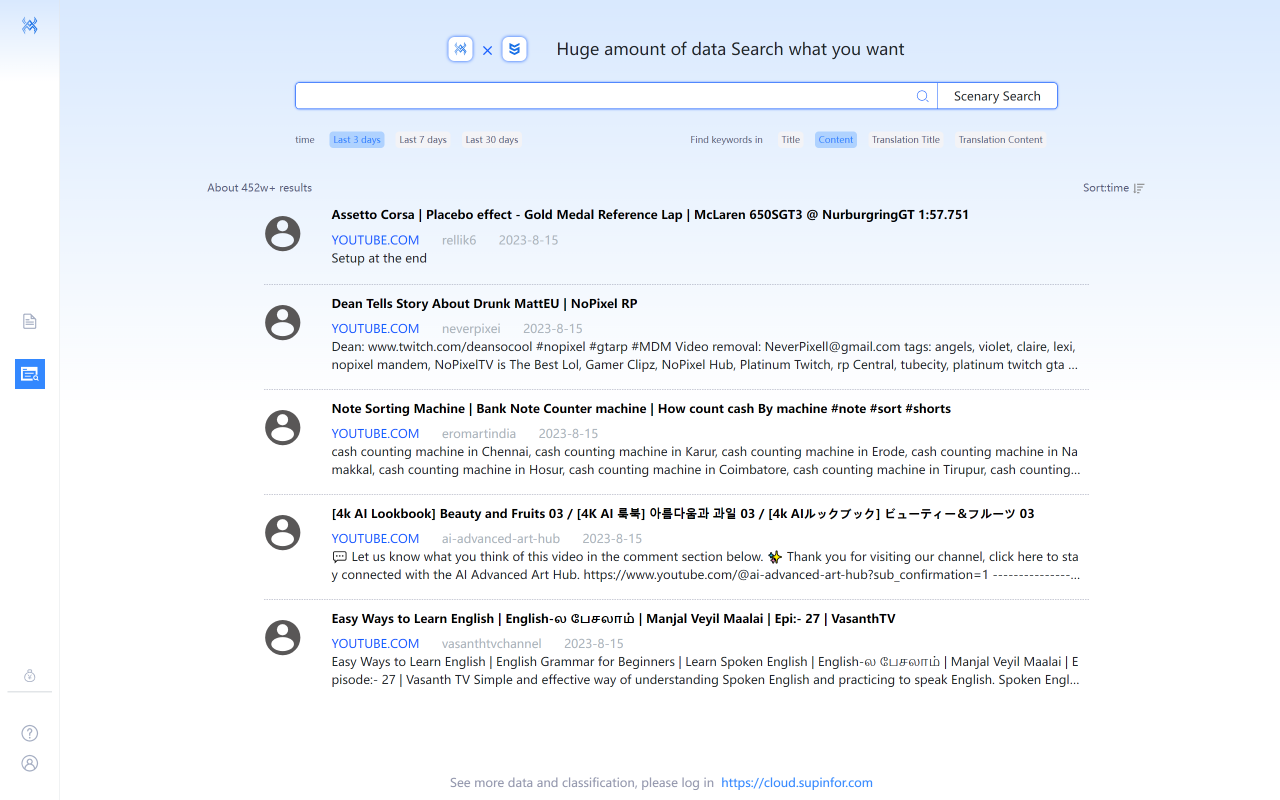Select the highlighted search results icon in sidebar
This screenshot has height=800, width=1280.
point(29,374)
